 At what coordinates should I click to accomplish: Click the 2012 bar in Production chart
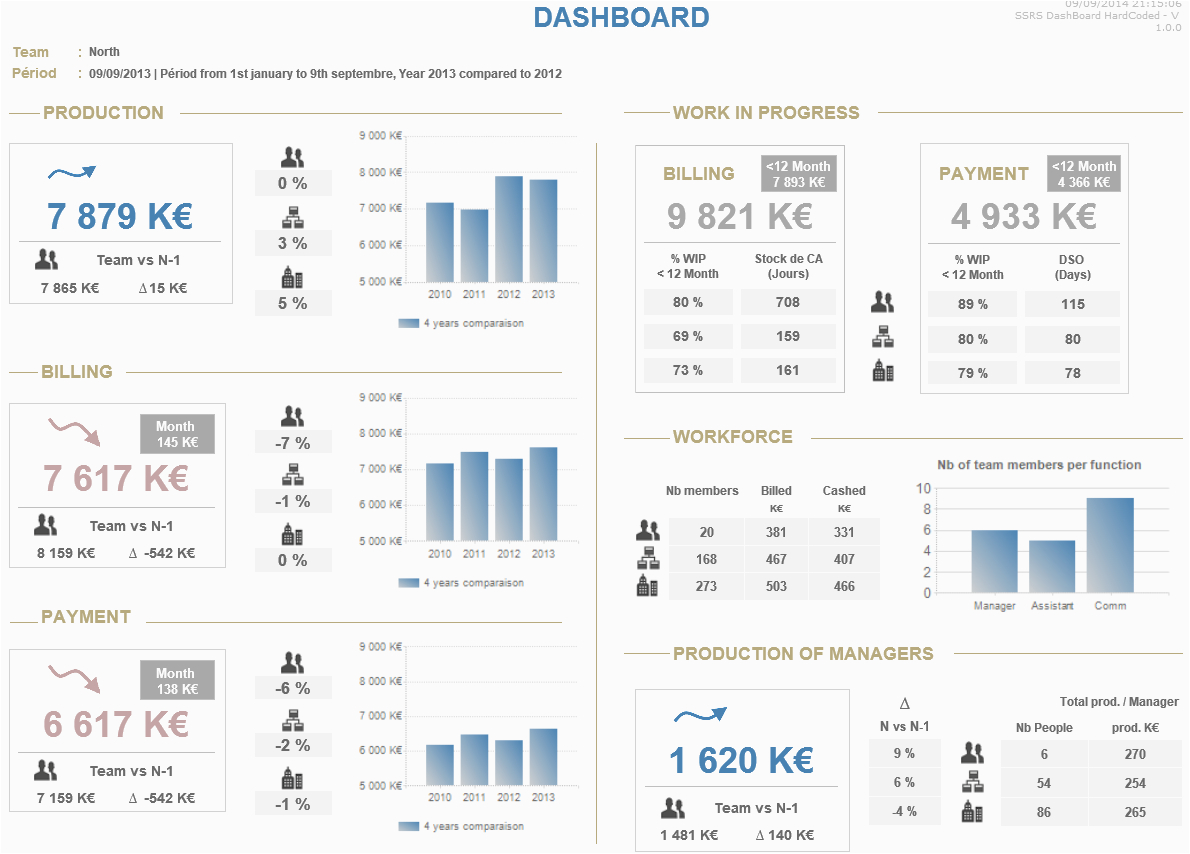pyautogui.click(x=509, y=230)
